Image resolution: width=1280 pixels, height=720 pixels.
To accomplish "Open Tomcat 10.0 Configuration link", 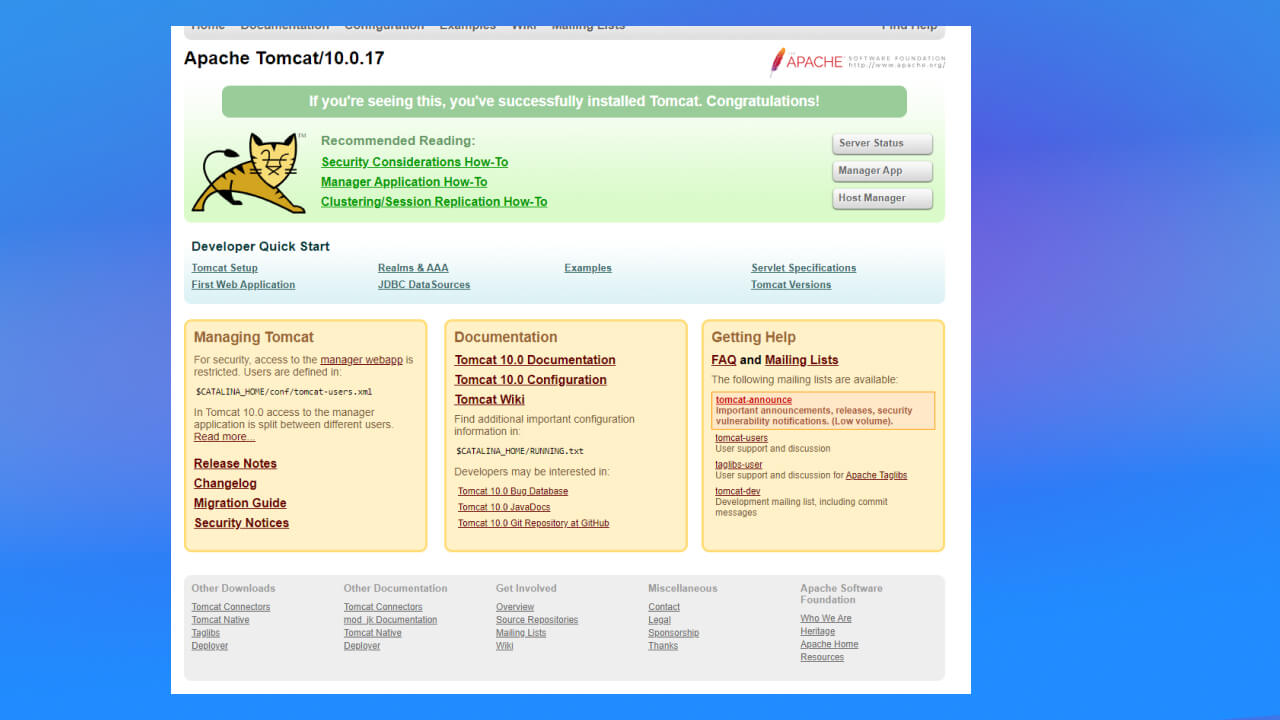I will [x=530, y=380].
